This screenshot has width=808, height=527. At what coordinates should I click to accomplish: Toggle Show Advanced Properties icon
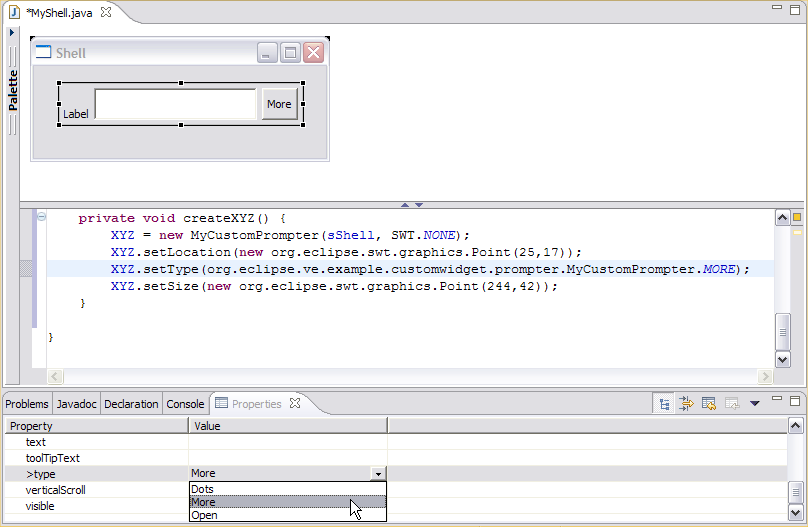[x=686, y=404]
